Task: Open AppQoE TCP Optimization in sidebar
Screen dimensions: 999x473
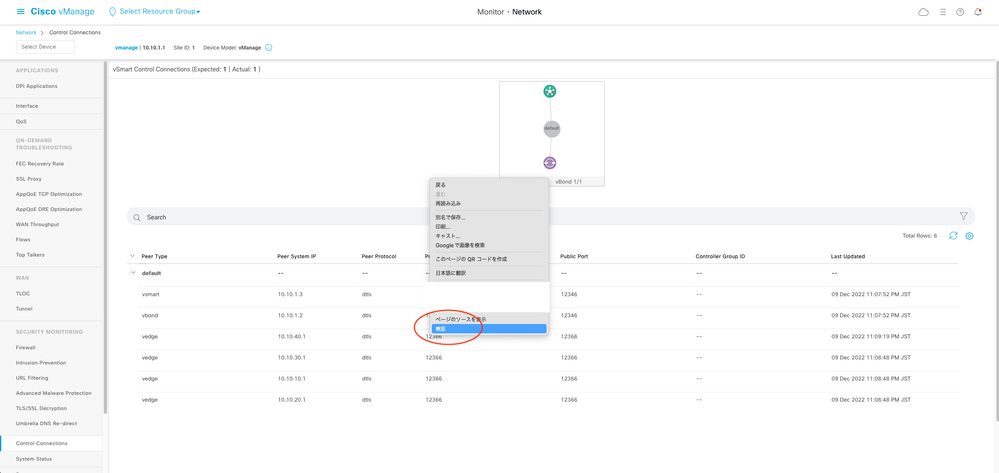Action: tap(48, 194)
